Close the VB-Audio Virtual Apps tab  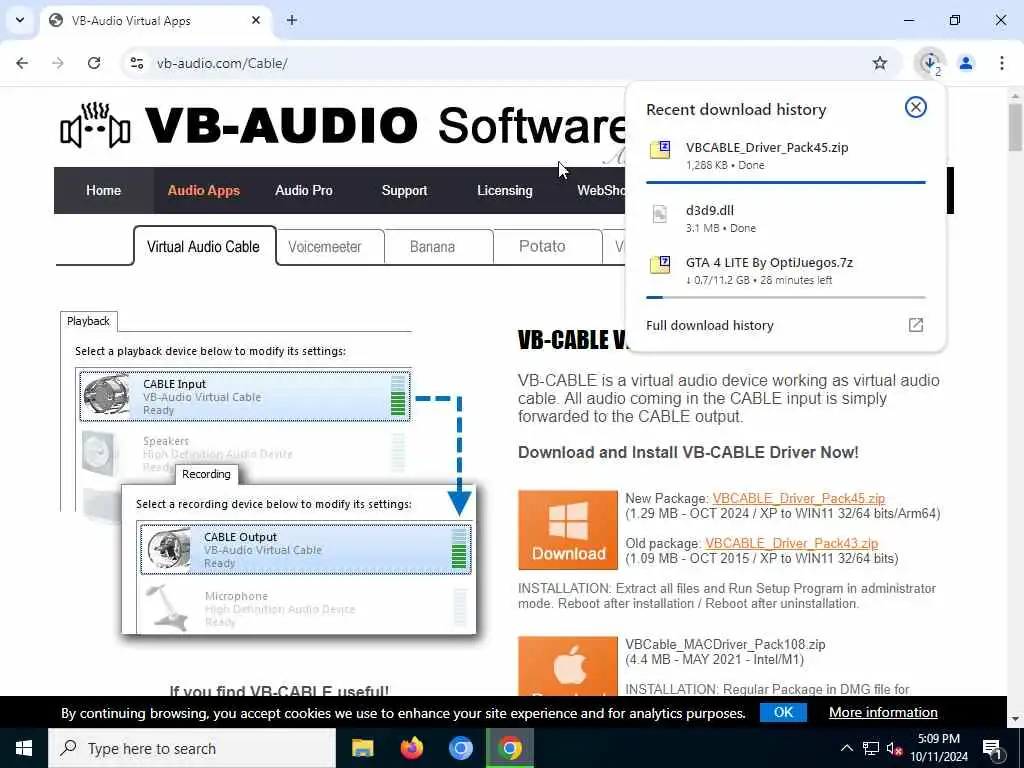point(256,20)
